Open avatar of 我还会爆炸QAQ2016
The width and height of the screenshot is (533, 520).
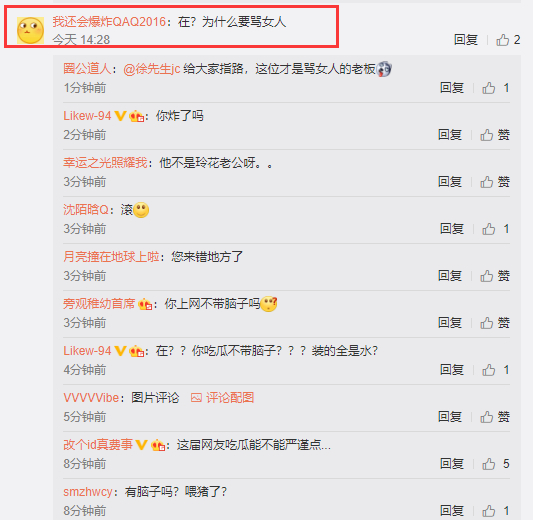click(x=30, y=31)
